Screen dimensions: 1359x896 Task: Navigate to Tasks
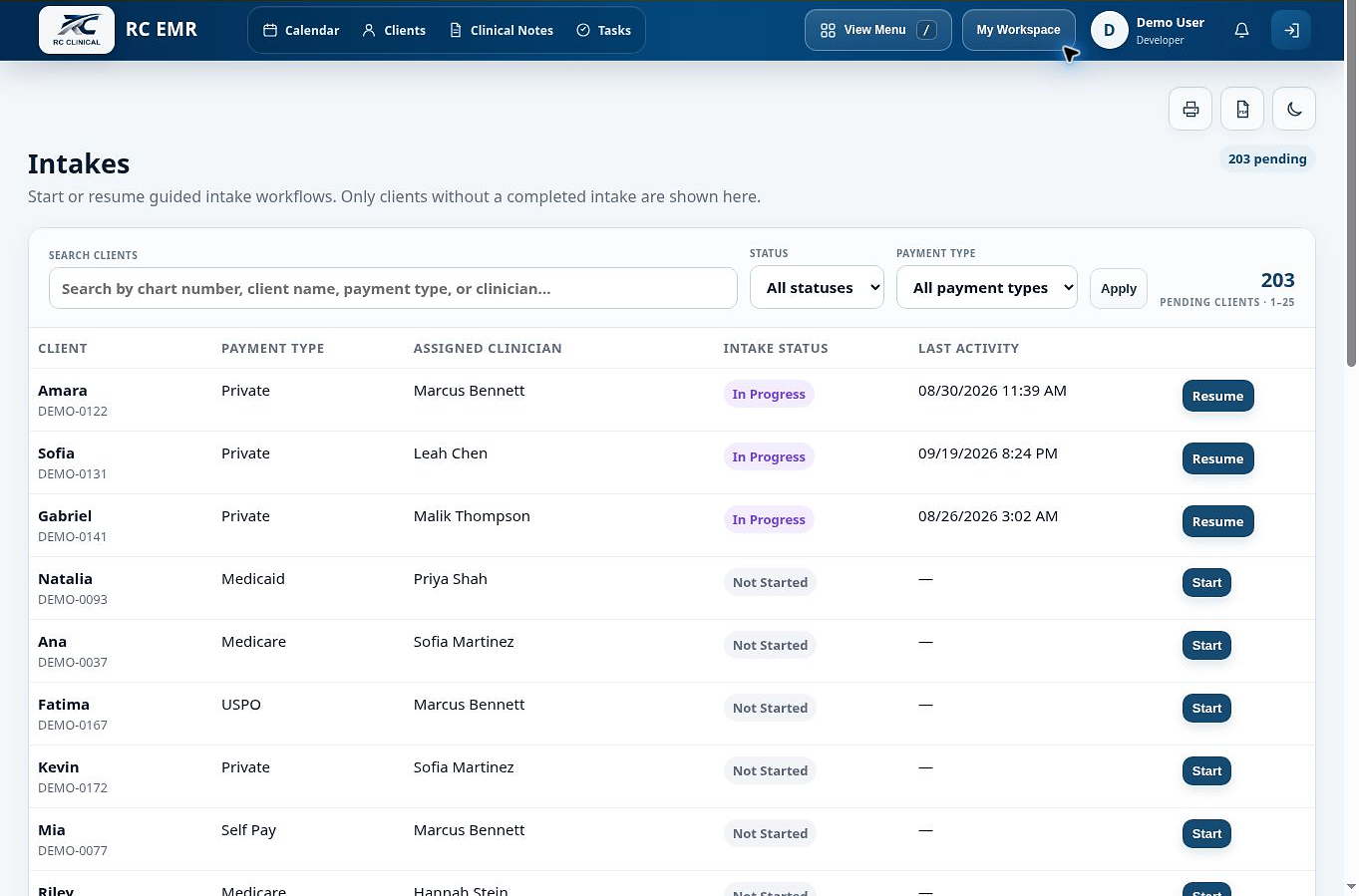click(604, 30)
